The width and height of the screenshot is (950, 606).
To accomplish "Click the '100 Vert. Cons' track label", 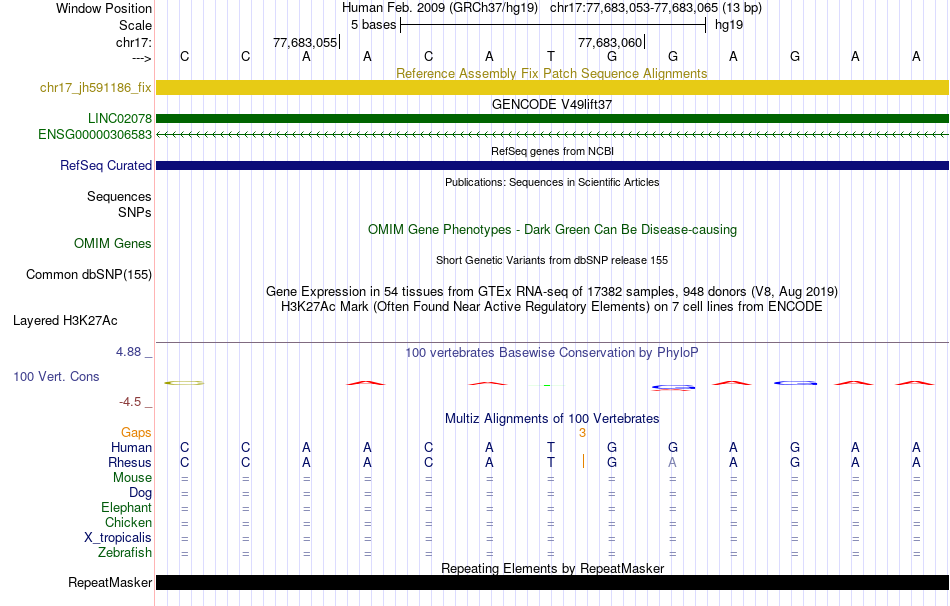I will tap(56, 376).
